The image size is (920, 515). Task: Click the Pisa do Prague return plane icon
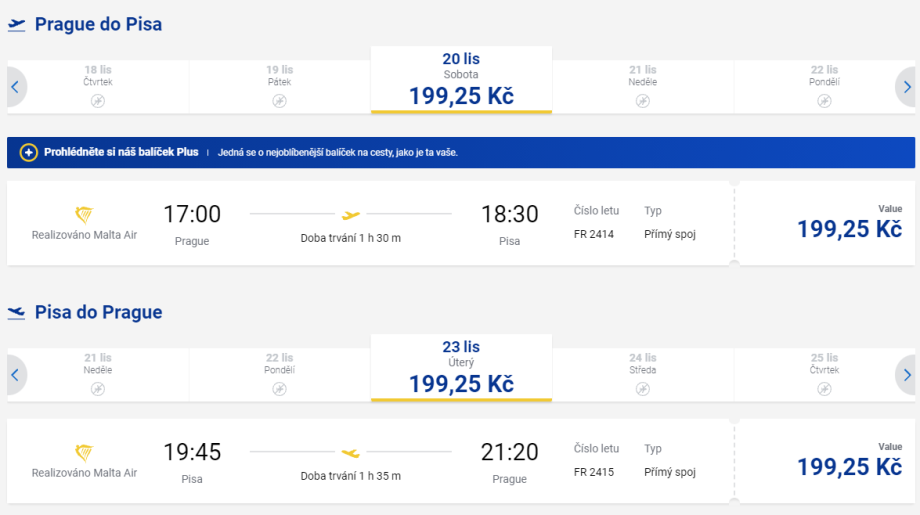[x=16, y=313]
